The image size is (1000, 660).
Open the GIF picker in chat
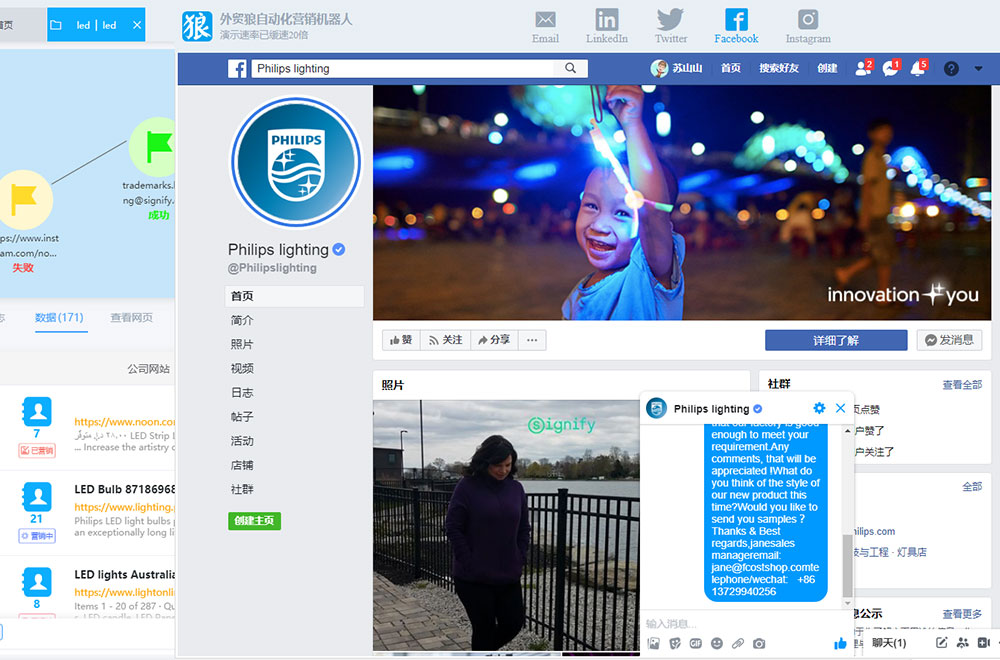696,643
